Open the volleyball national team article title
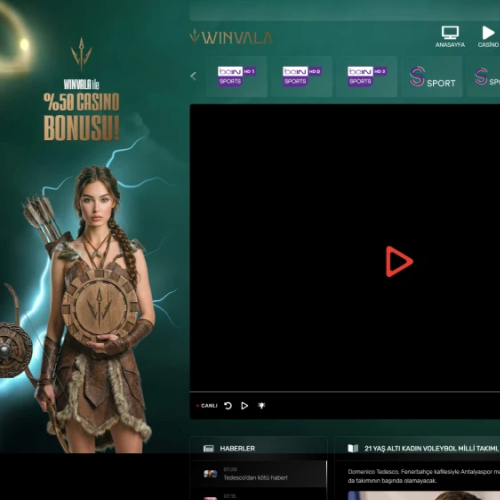Screen dimensions: 500x500 (x=431, y=448)
